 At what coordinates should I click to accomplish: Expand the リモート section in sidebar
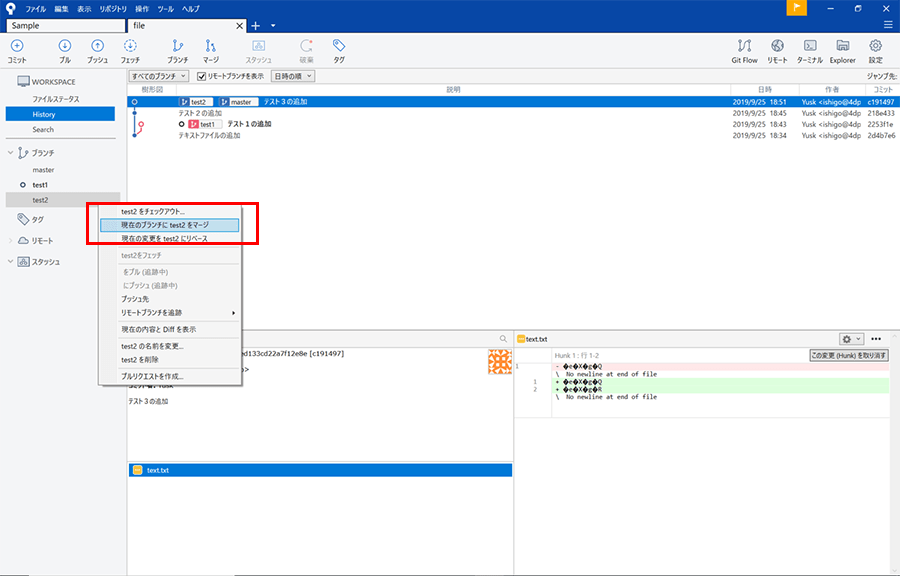coord(10,241)
